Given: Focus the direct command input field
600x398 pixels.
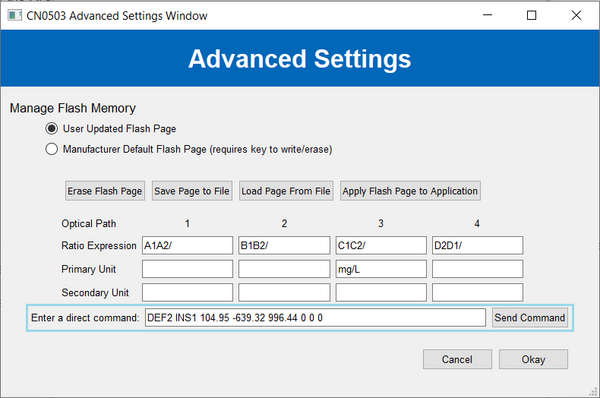Looking at the screenshot, I should pyautogui.click(x=315, y=318).
